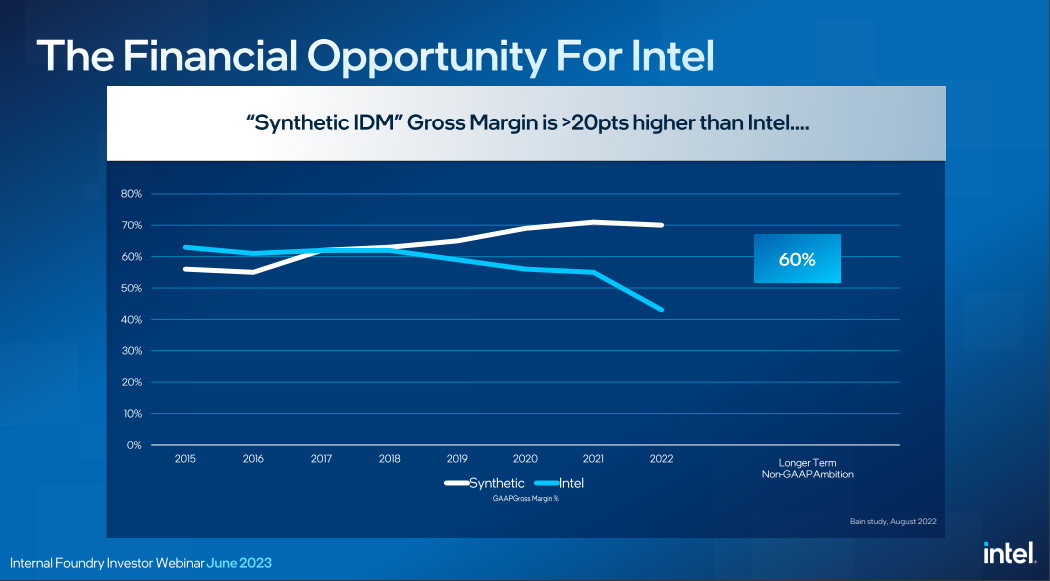The height and width of the screenshot is (581, 1050).
Task: Click the blue Intel line's 2022 endpoint
Action: [661, 310]
